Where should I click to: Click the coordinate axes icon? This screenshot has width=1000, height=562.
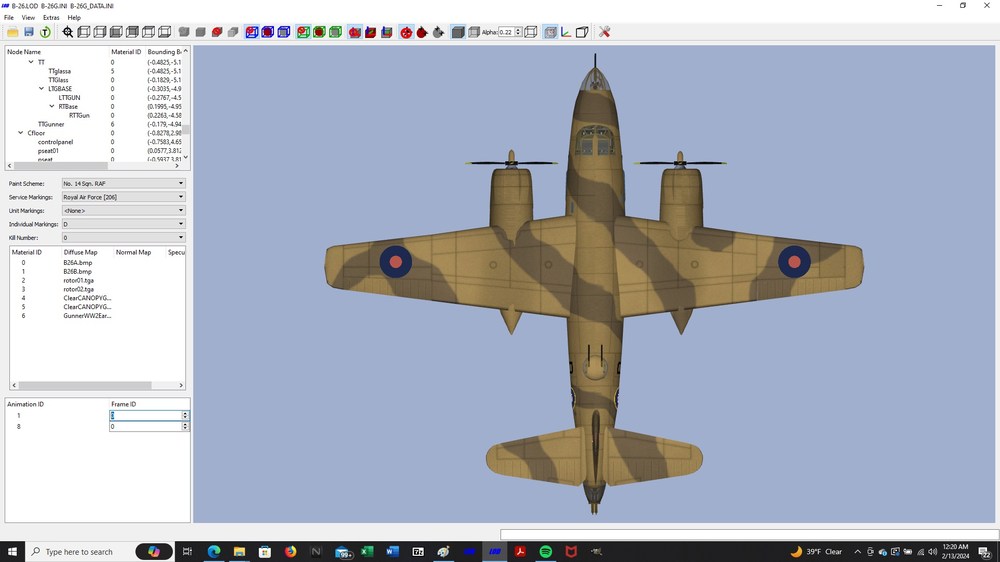coord(566,32)
